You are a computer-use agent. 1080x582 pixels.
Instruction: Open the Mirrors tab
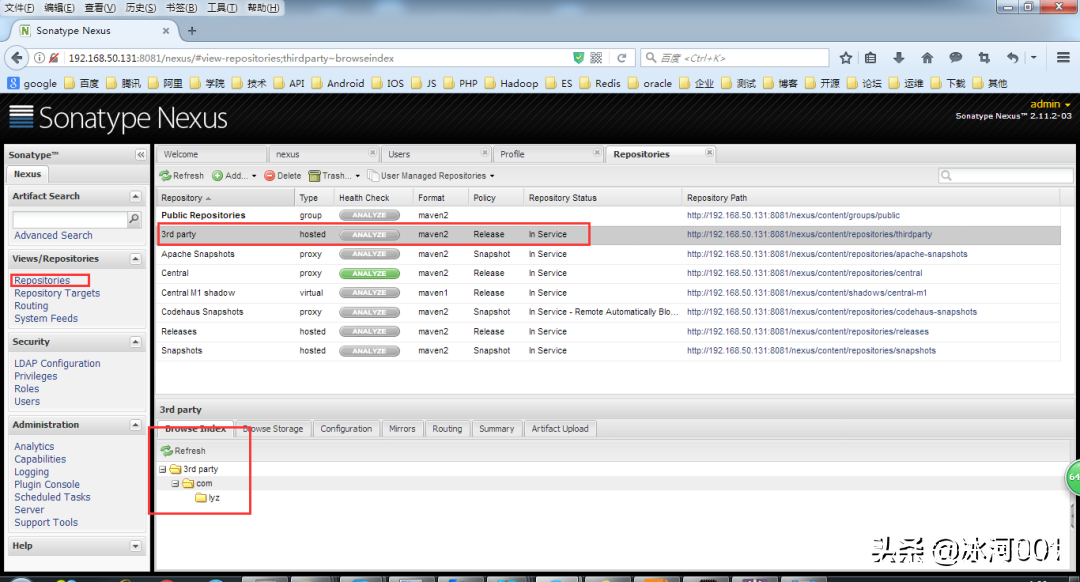402,429
